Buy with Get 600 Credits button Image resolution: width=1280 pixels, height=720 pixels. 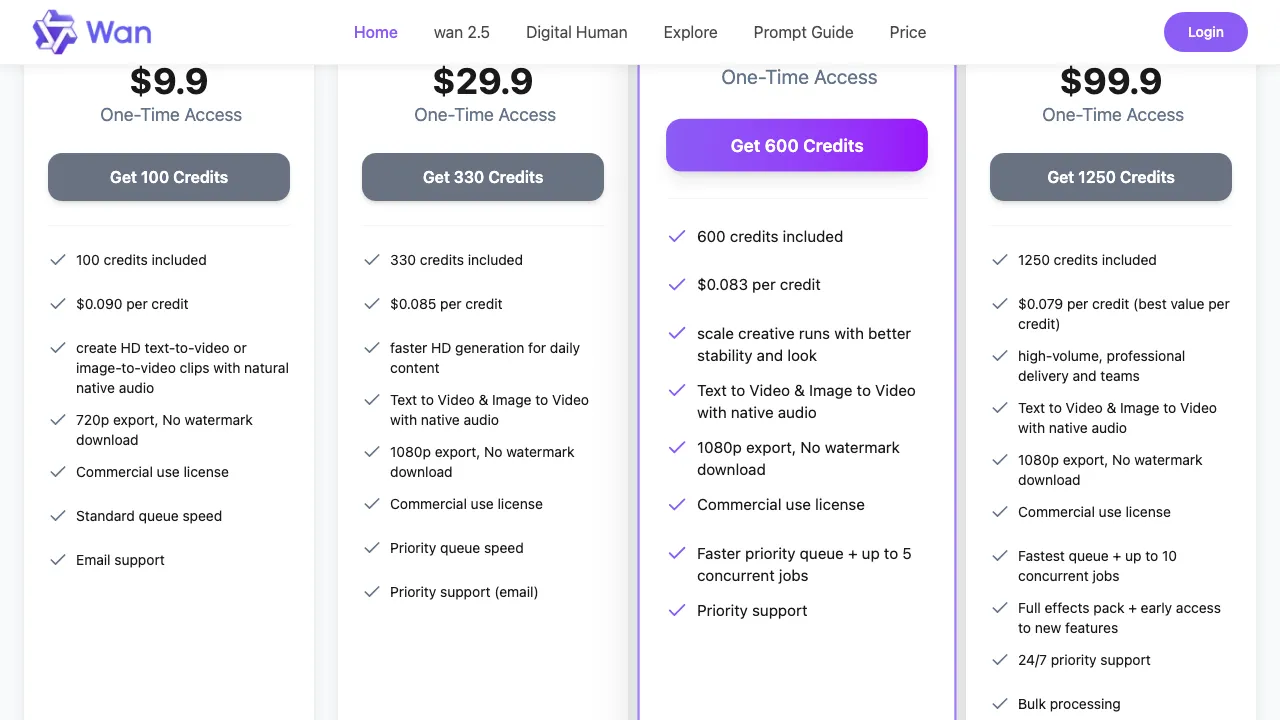point(797,146)
